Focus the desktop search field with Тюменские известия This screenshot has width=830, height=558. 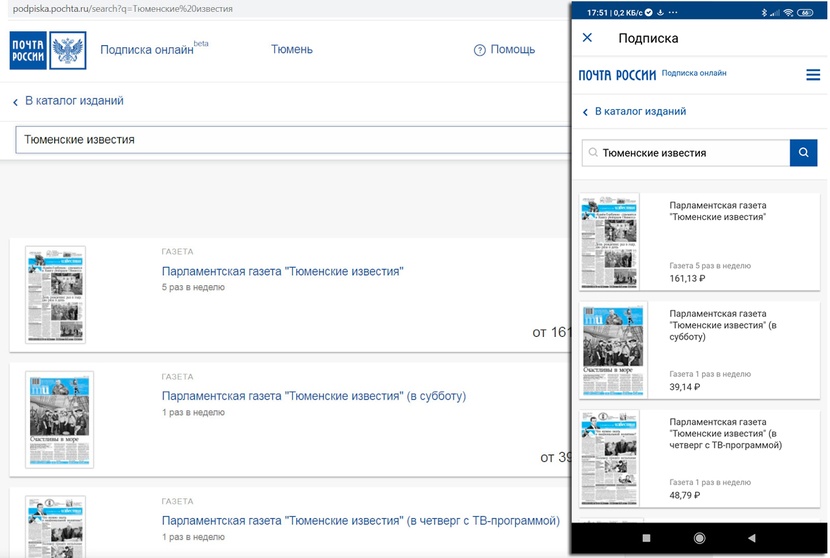293,140
